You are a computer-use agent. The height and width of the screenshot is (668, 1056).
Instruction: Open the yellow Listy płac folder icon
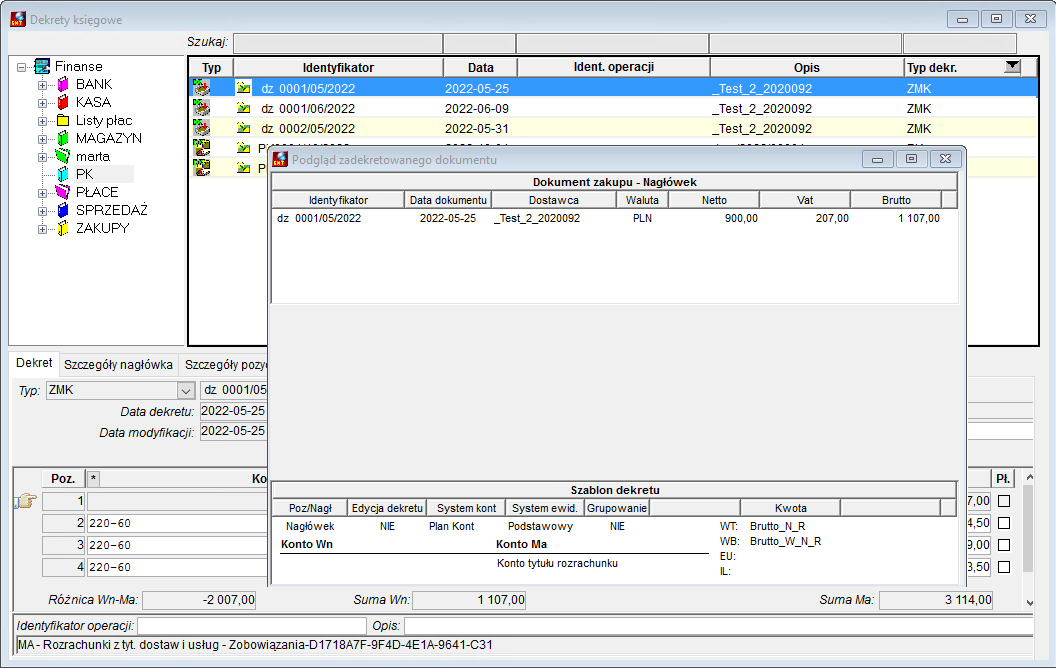coord(63,121)
